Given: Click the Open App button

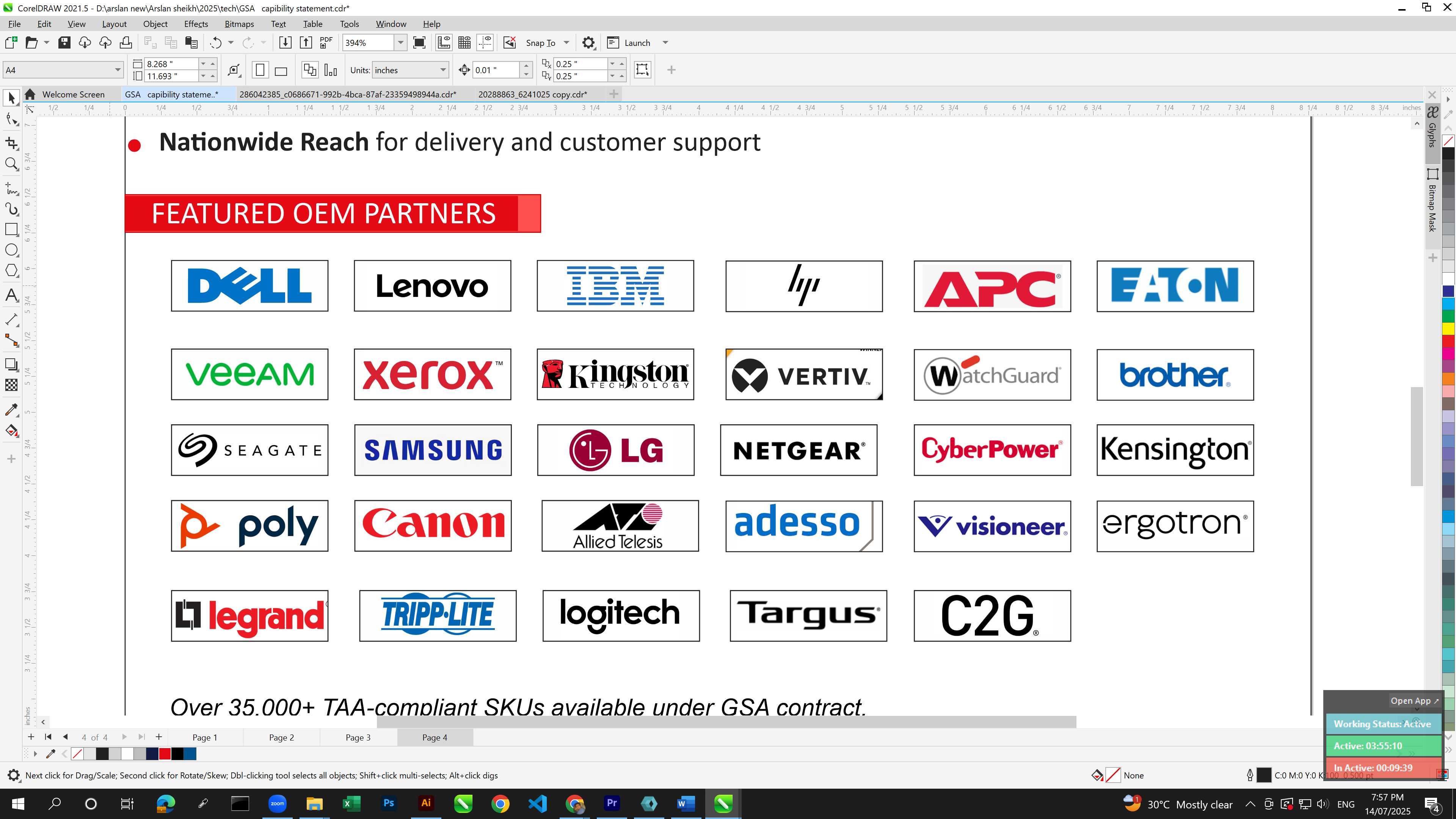Looking at the screenshot, I should 1415,700.
